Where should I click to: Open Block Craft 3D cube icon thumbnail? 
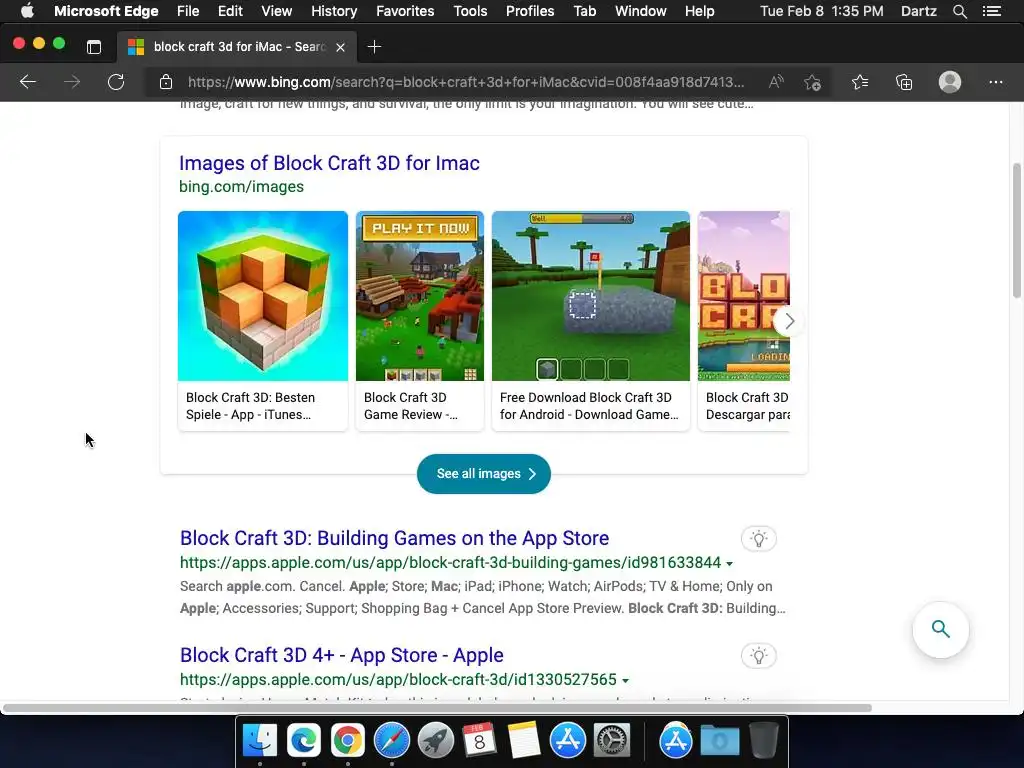click(263, 296)
